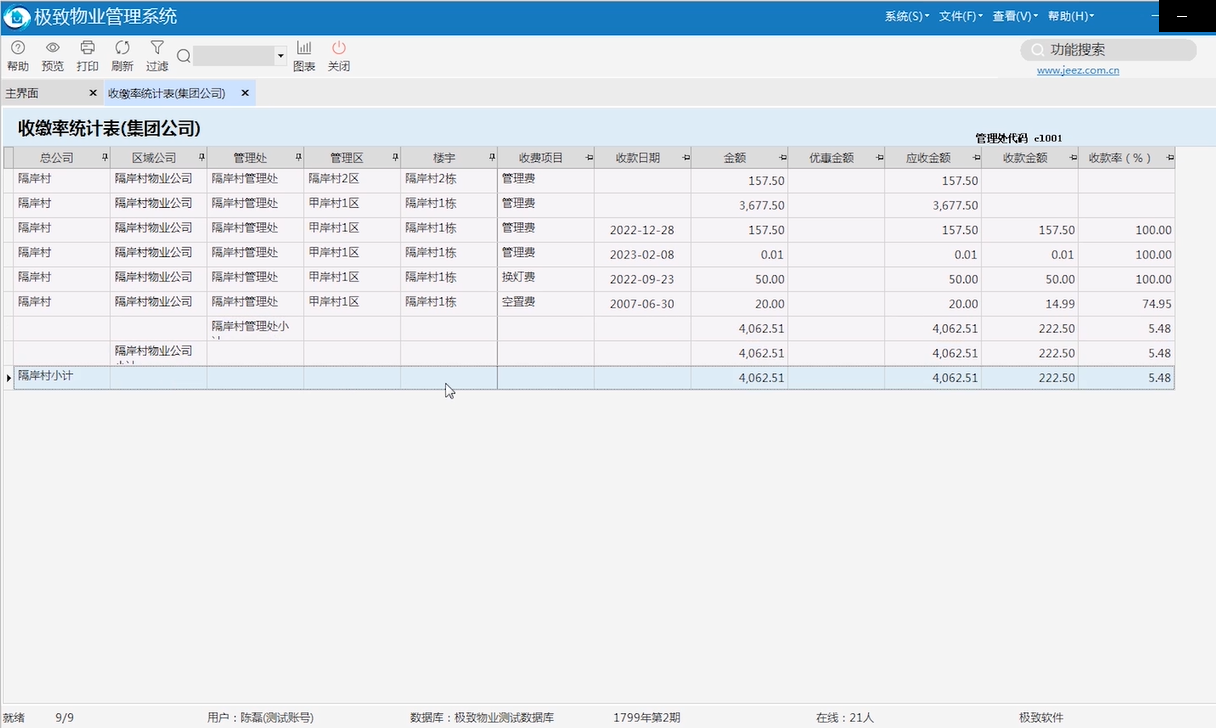Image resolution: width=1216 pixels, height=728 pixels.
Task: Click the toolbar search text box
Action: (x=234, y=56)
